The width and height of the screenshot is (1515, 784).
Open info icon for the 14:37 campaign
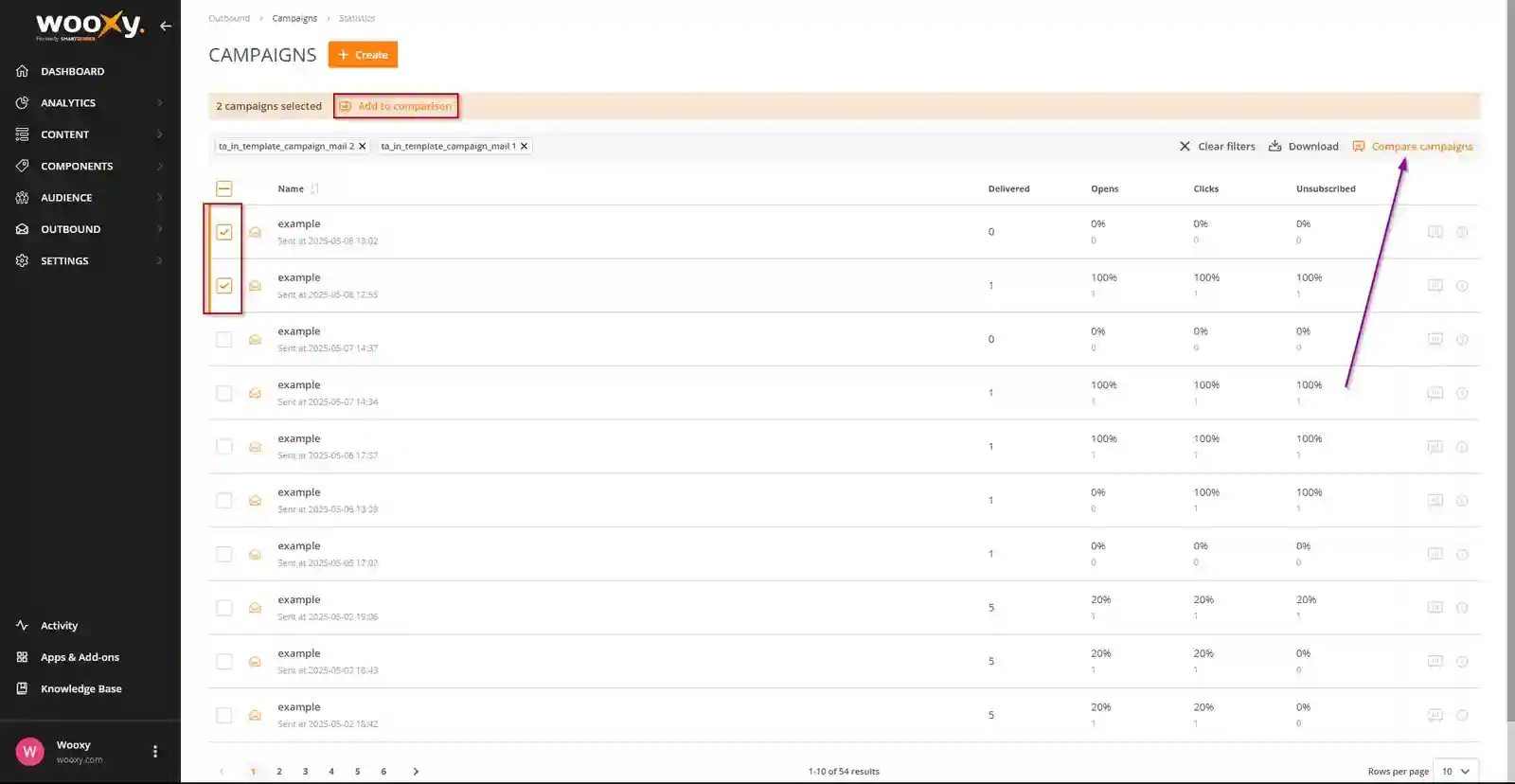(x=1462, y=339)
